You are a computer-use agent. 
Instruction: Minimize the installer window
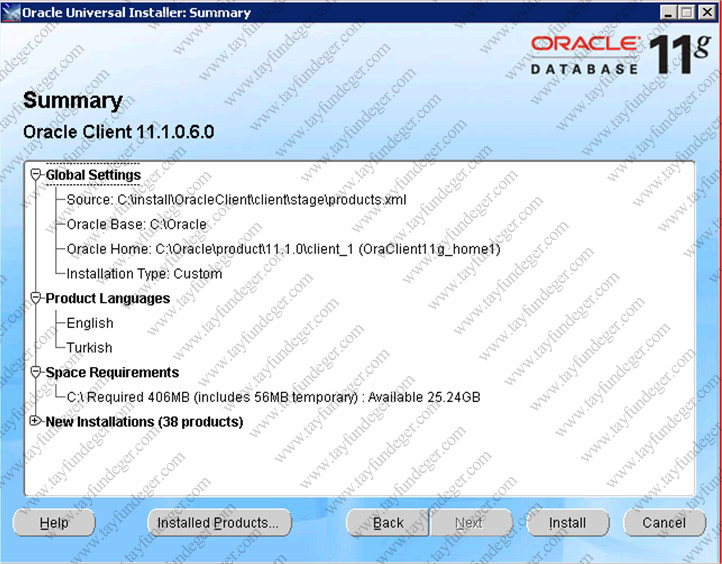pyautogui.click(x=667, y=12)
